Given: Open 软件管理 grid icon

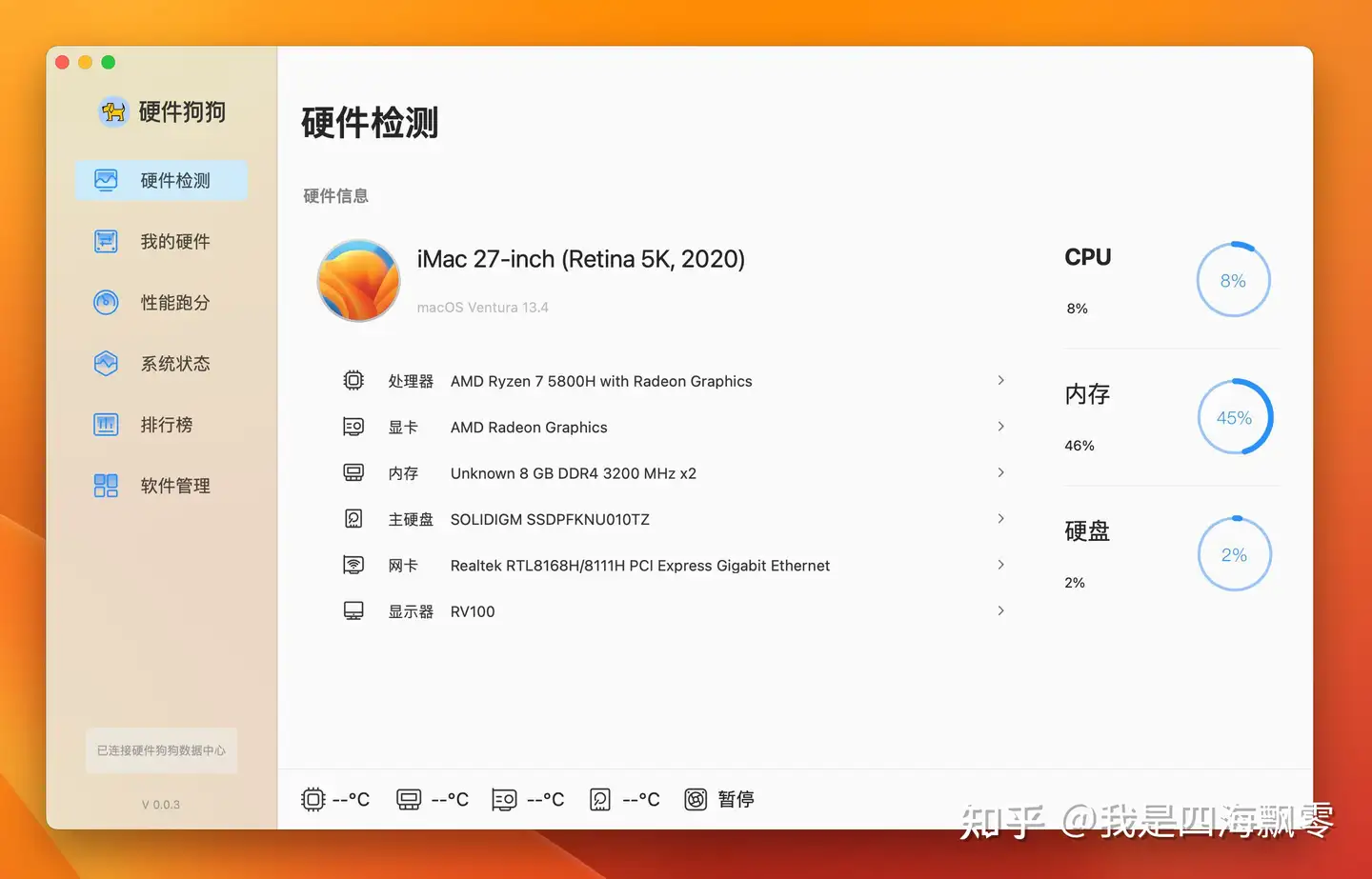Looking at the screenshot, I should click(106, 486).
